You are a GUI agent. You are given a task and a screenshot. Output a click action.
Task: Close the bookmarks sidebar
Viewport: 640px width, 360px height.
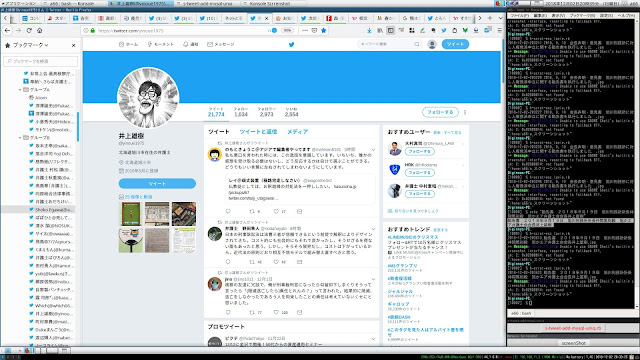pyautogui.click(x=73, y=45)
